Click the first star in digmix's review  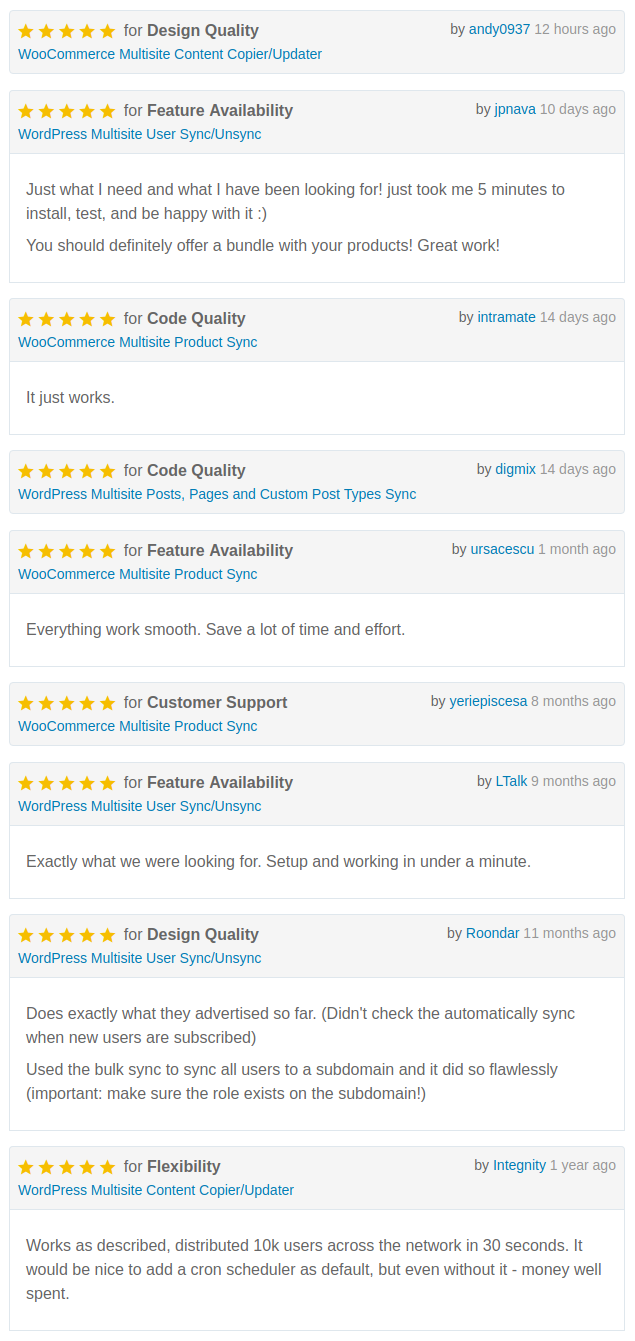pyautogui.click(x=26, y=471)
